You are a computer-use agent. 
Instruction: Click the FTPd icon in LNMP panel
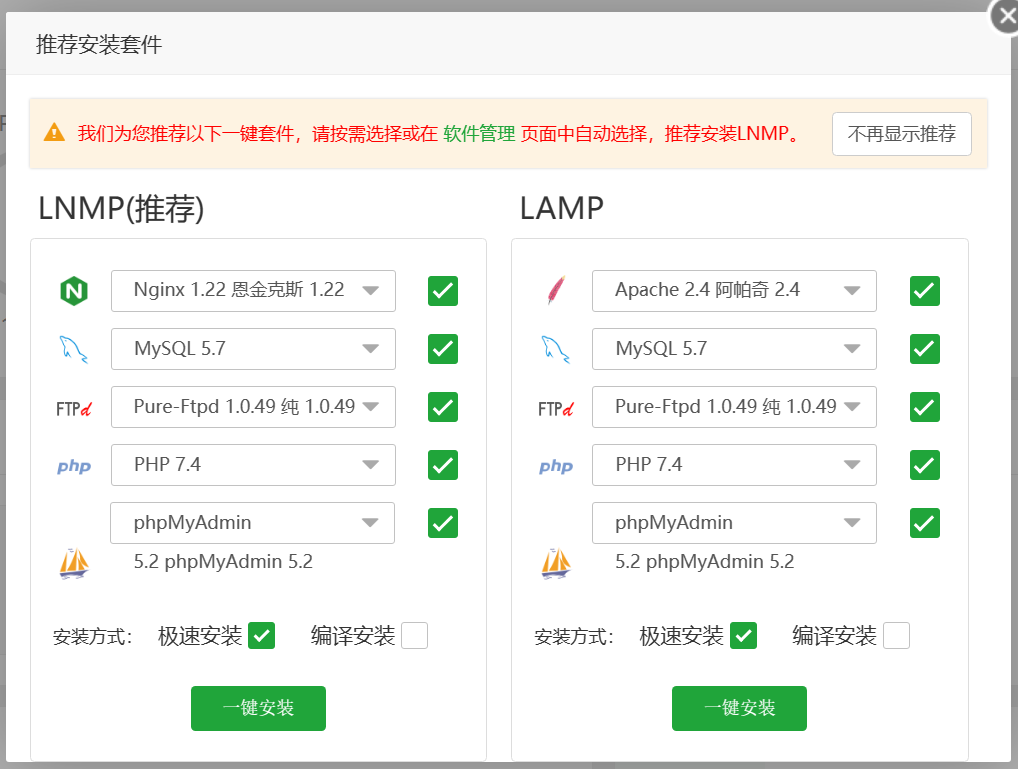tap(74, 408)
